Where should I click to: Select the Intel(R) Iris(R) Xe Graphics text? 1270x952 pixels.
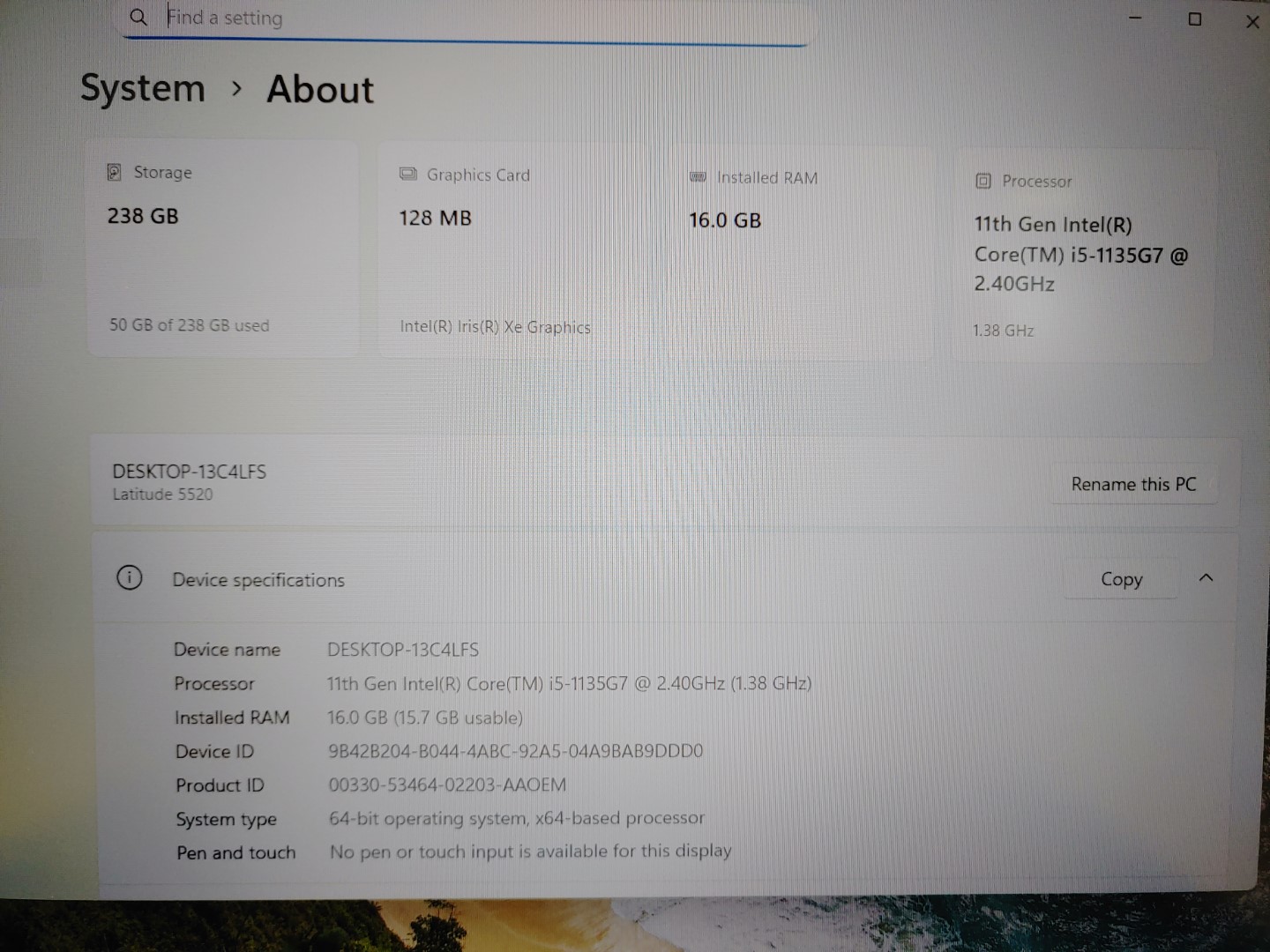coord(495,327)
